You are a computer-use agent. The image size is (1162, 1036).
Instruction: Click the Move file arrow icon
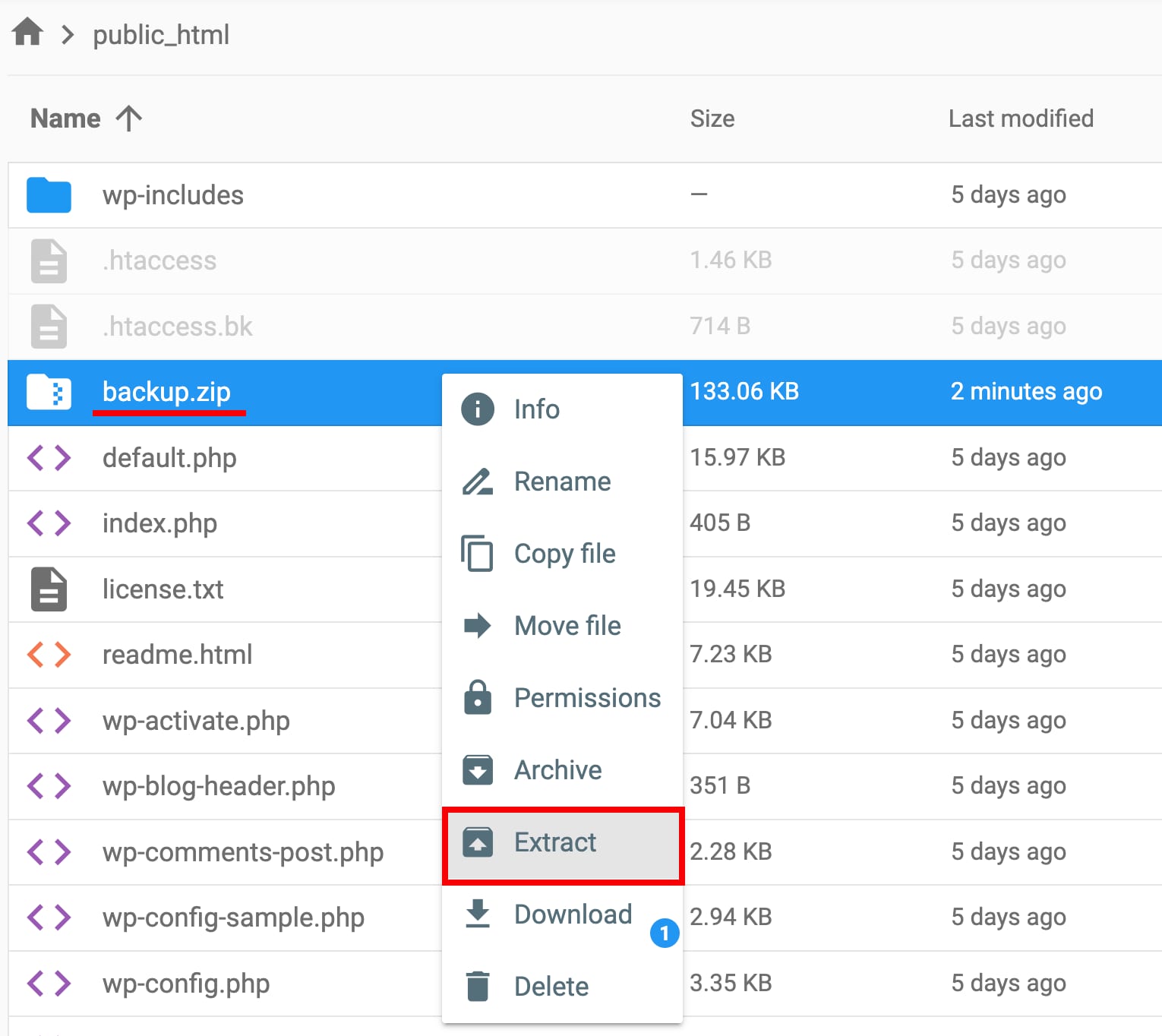tap(476, 625)
